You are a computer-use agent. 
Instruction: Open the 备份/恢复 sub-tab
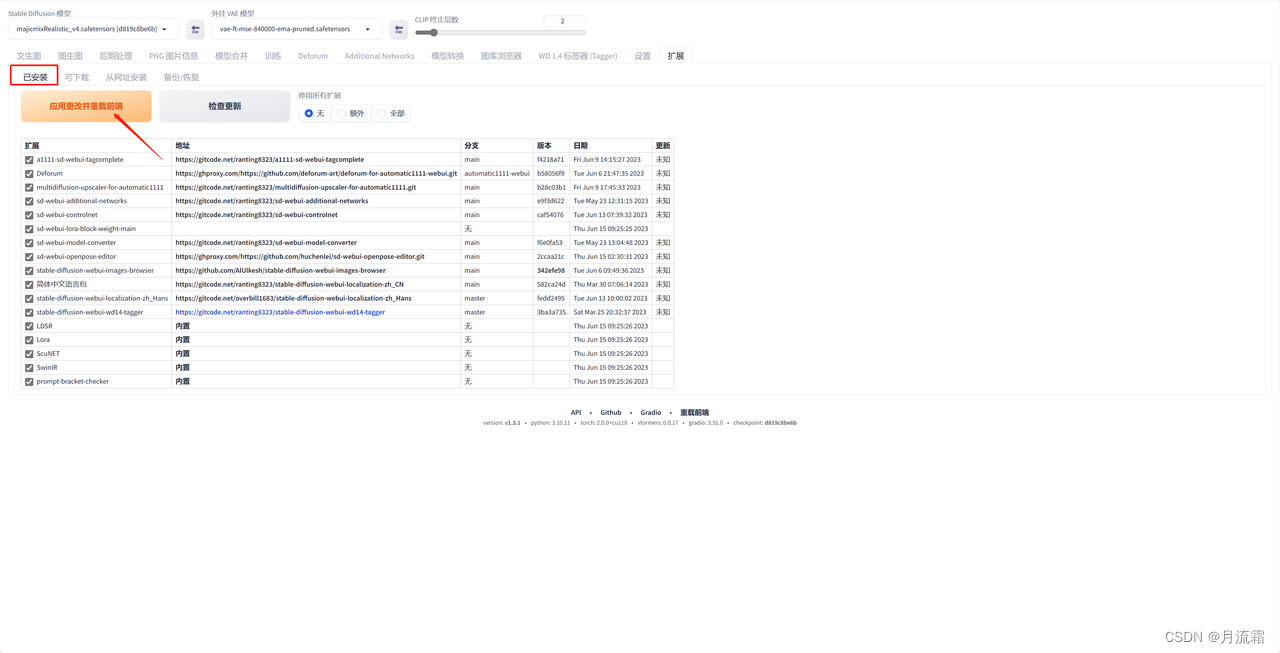point(181,77)
